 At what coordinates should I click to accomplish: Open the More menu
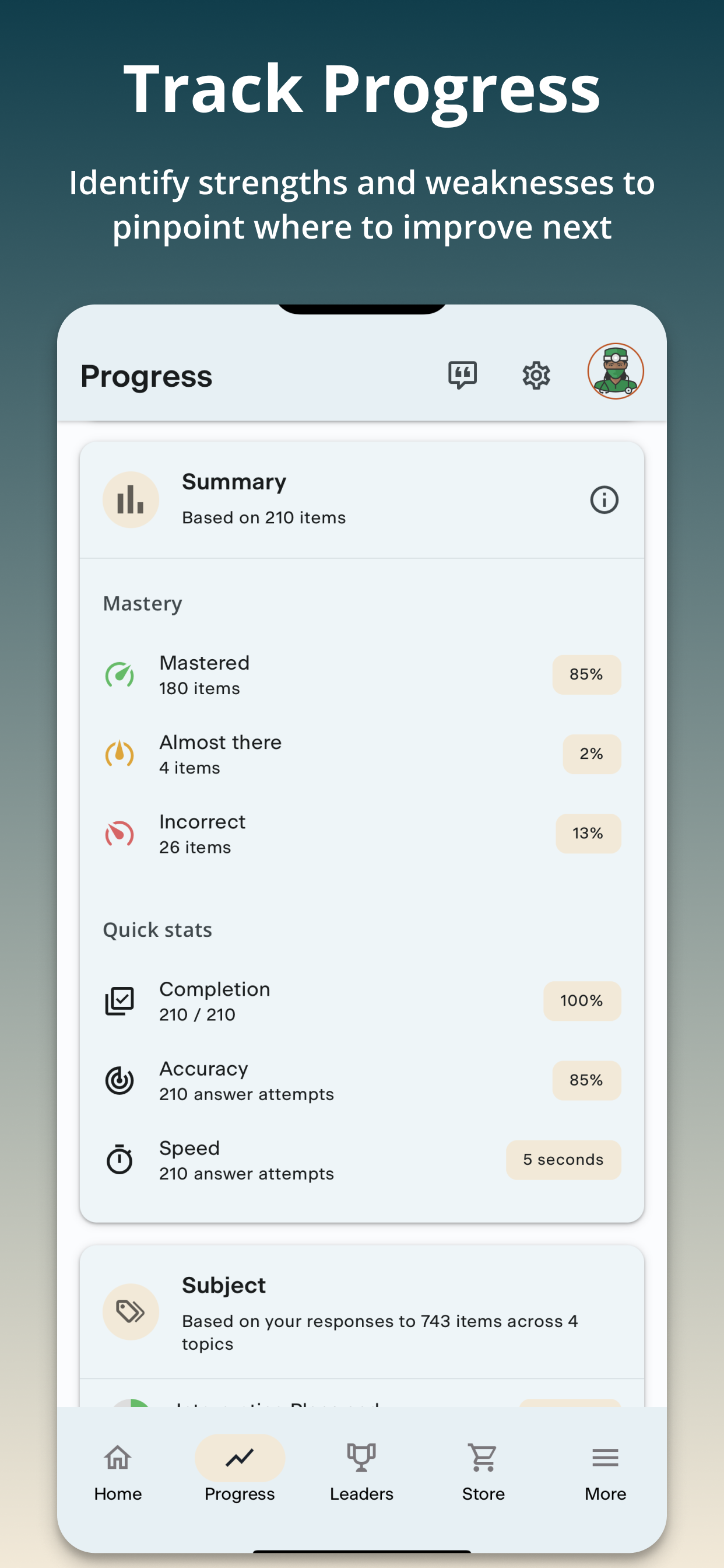(605, 1472)
